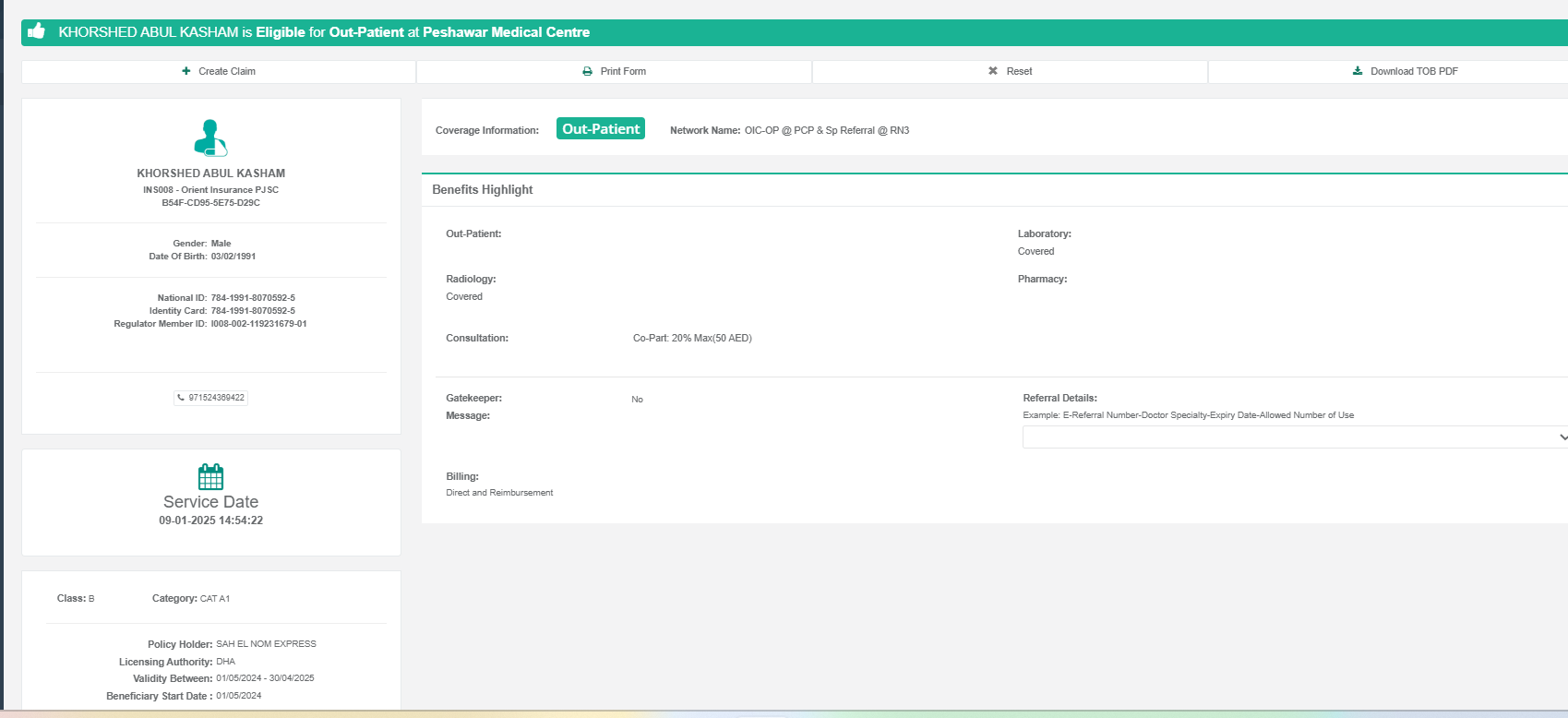
Task: Click the thumbs-up eligibility icon
Action: click(x=37, y=31)
